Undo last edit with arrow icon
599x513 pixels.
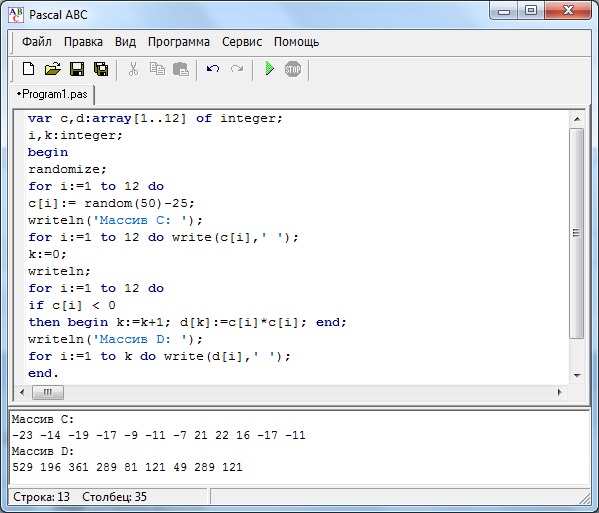(213, 69)
